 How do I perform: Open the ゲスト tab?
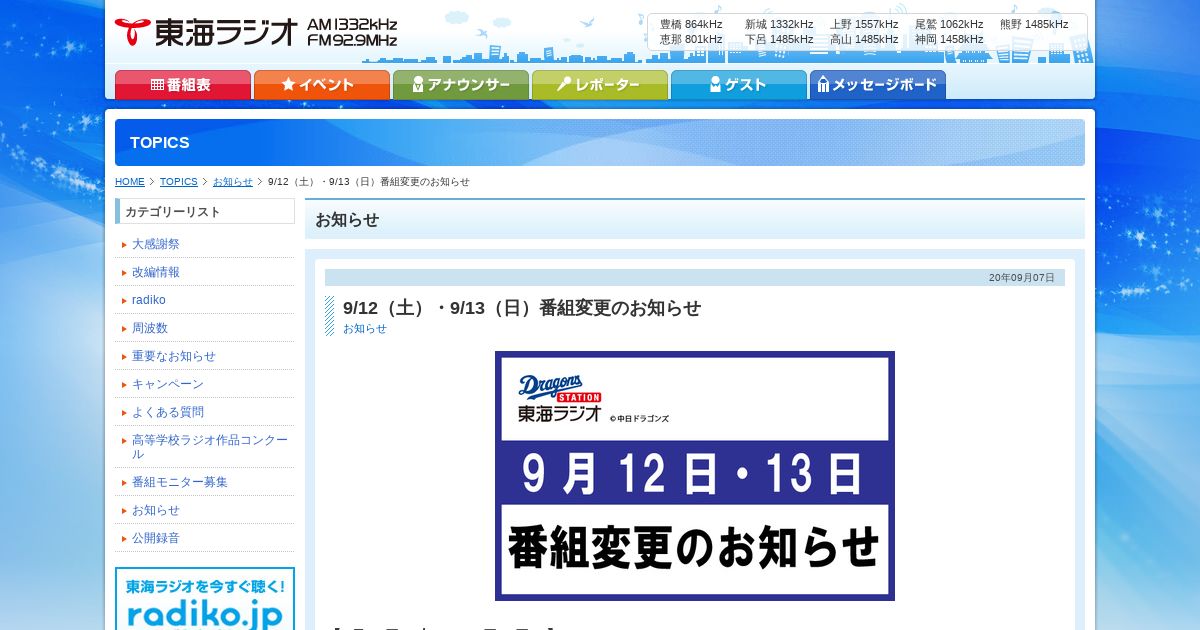738,85
